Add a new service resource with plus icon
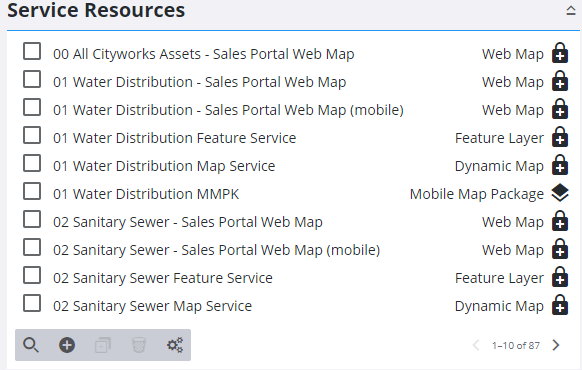Image resolution: width=582 pixels, height=370 pixels. coord(67,345)
